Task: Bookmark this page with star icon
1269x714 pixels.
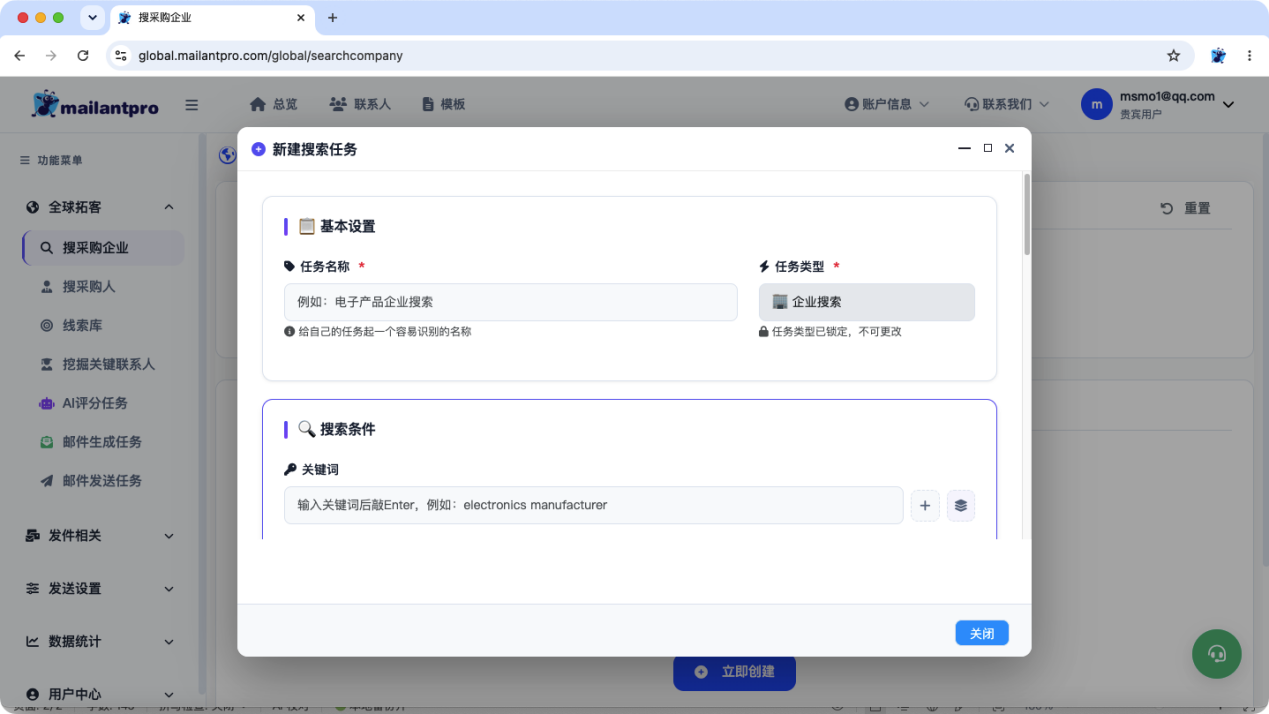Action: pyautogui.click(x=1174, y=56)
